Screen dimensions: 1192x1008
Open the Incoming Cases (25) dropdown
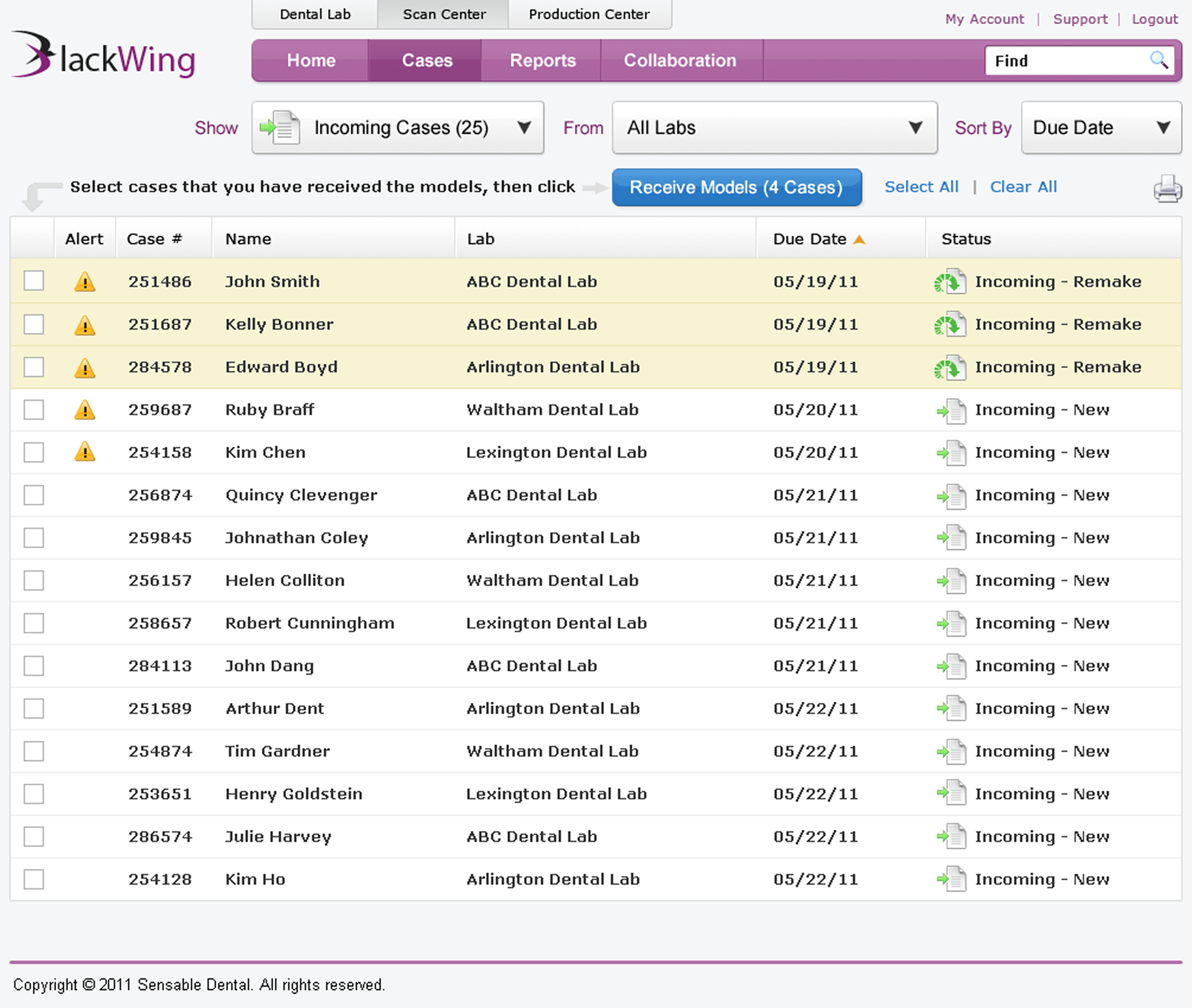(398, 127)
